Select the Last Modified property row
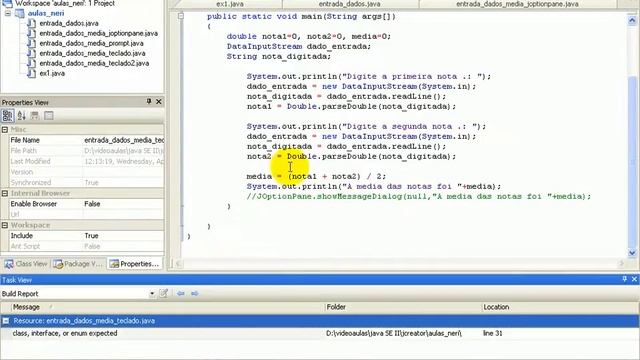 [x=87, y=161]
